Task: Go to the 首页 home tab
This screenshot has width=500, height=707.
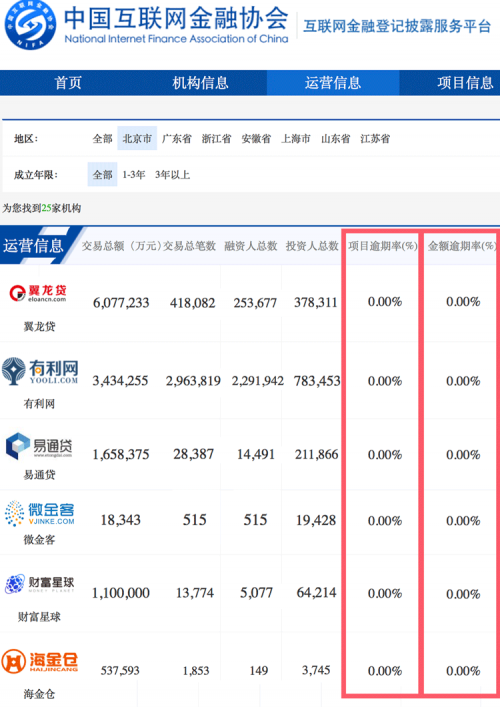Action: [x=68, y=83]
